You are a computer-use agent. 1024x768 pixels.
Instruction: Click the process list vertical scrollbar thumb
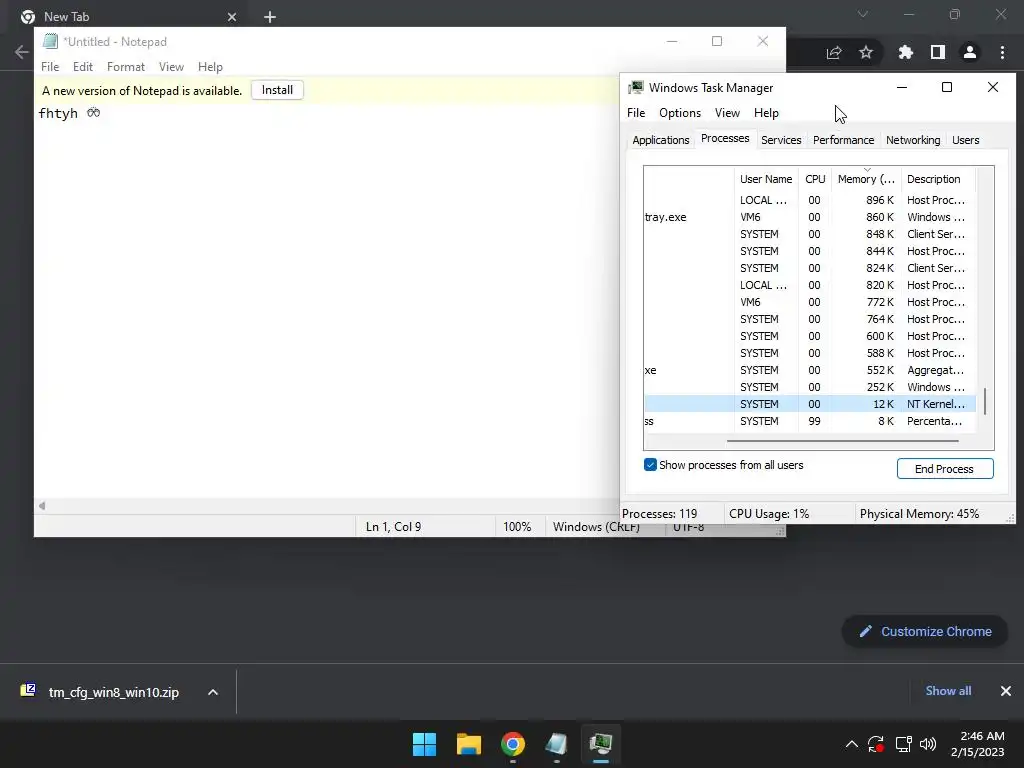[x=985, y=401]
